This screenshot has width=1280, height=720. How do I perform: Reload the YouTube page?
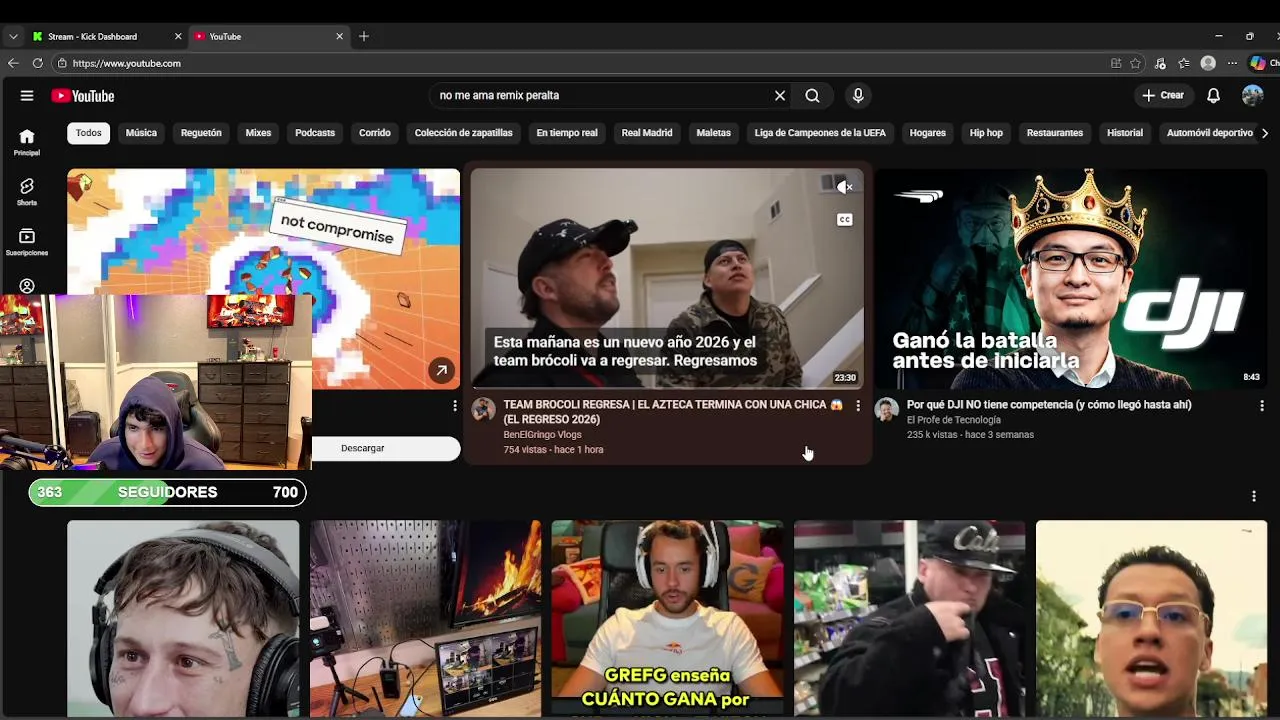(38, 63)
